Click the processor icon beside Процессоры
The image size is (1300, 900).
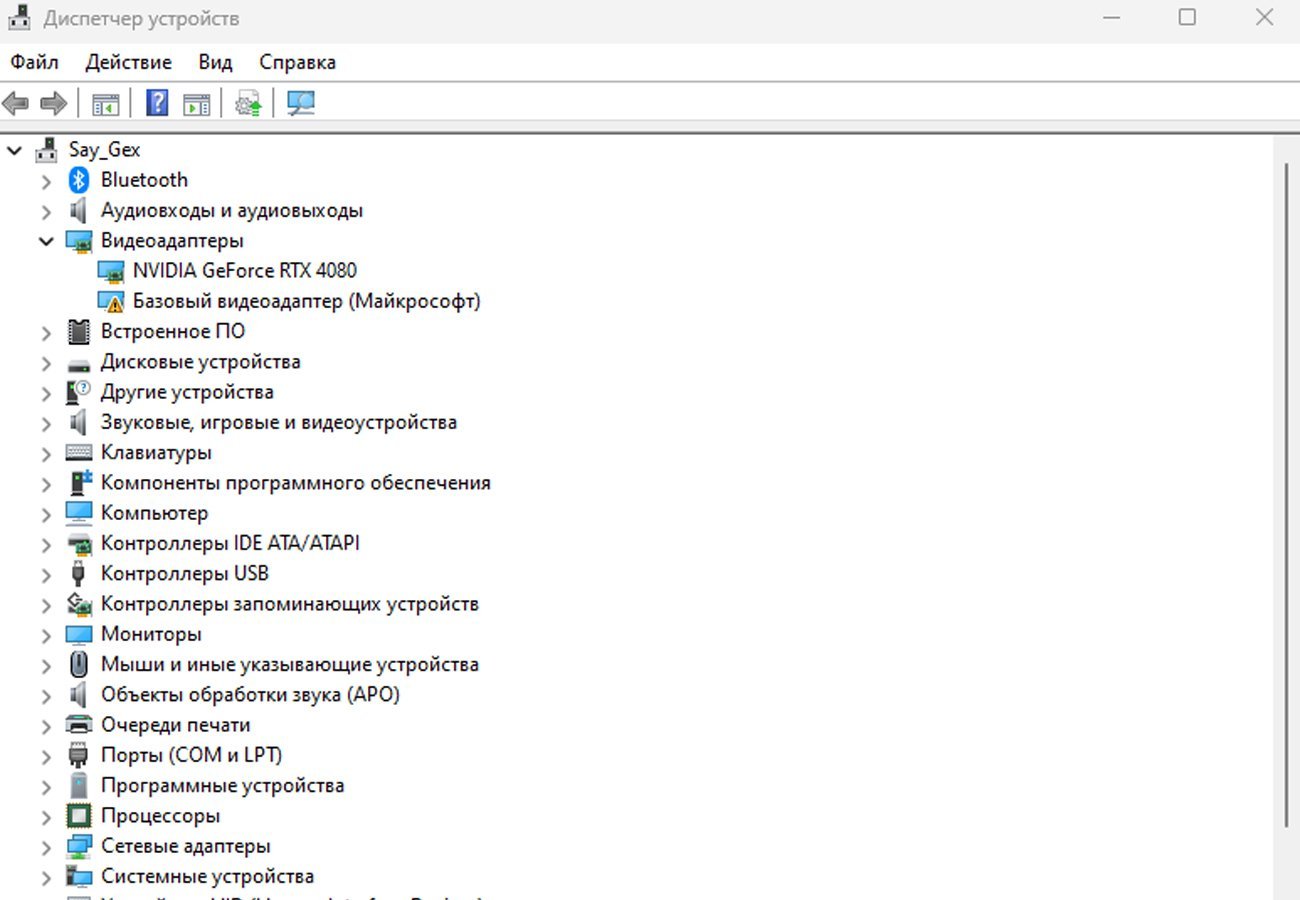pyautogui.click(x=79, y=816)
